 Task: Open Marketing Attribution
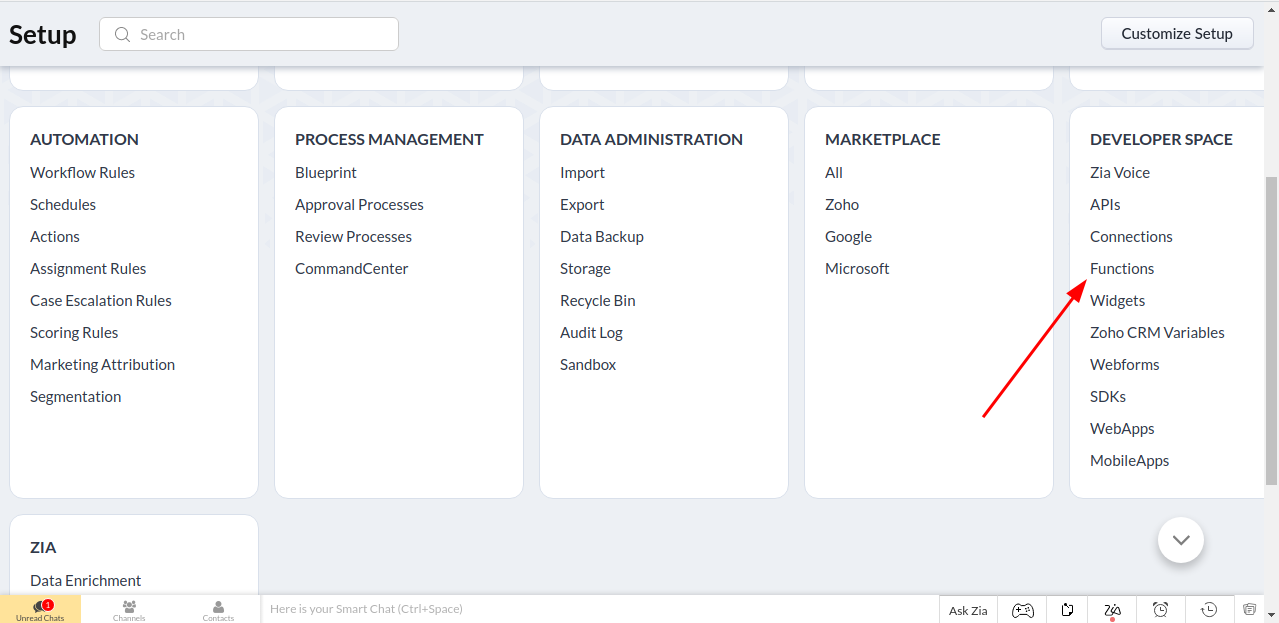102,364
